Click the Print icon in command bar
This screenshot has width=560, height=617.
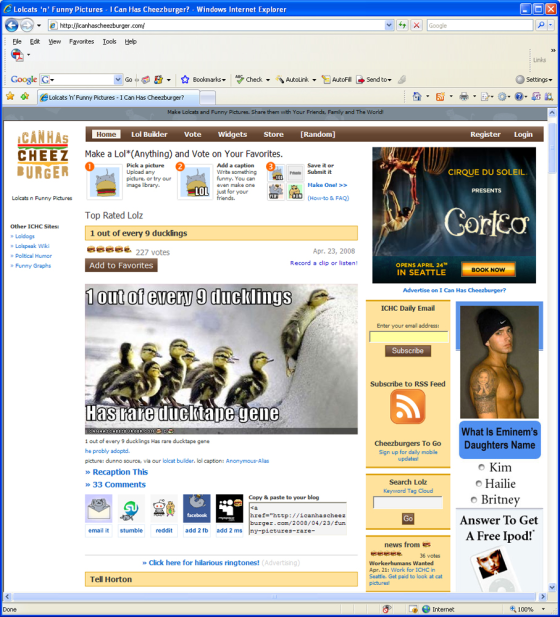click(464, 96)
